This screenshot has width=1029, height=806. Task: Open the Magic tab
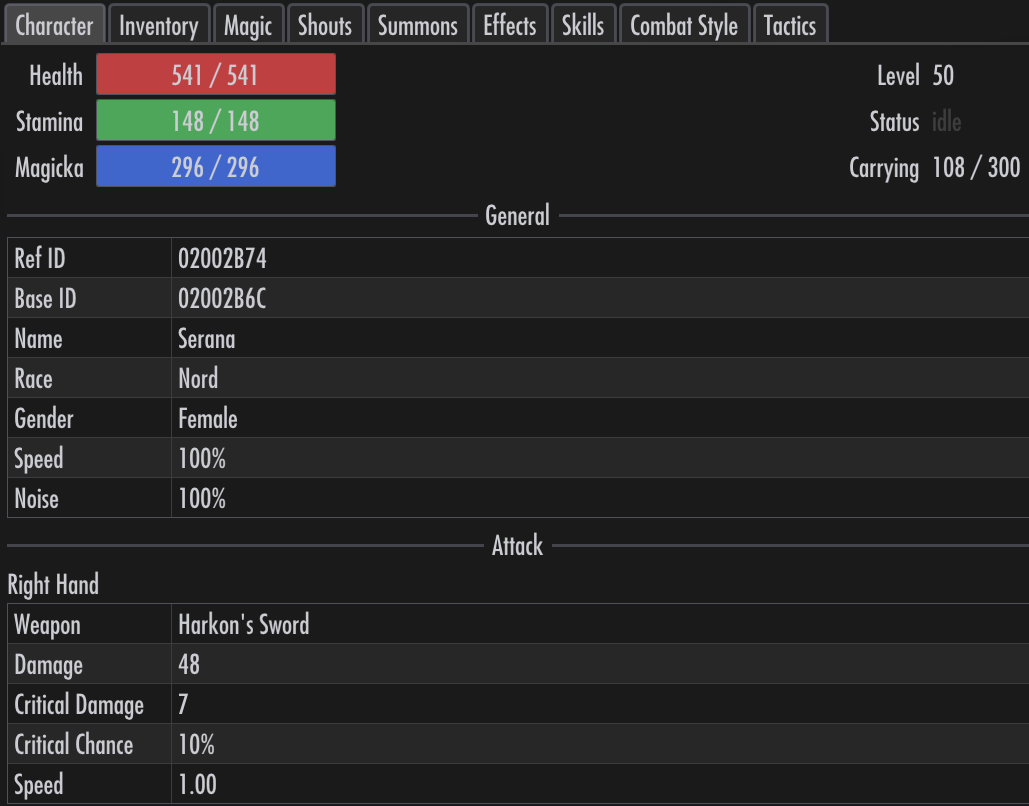[248, 24]
